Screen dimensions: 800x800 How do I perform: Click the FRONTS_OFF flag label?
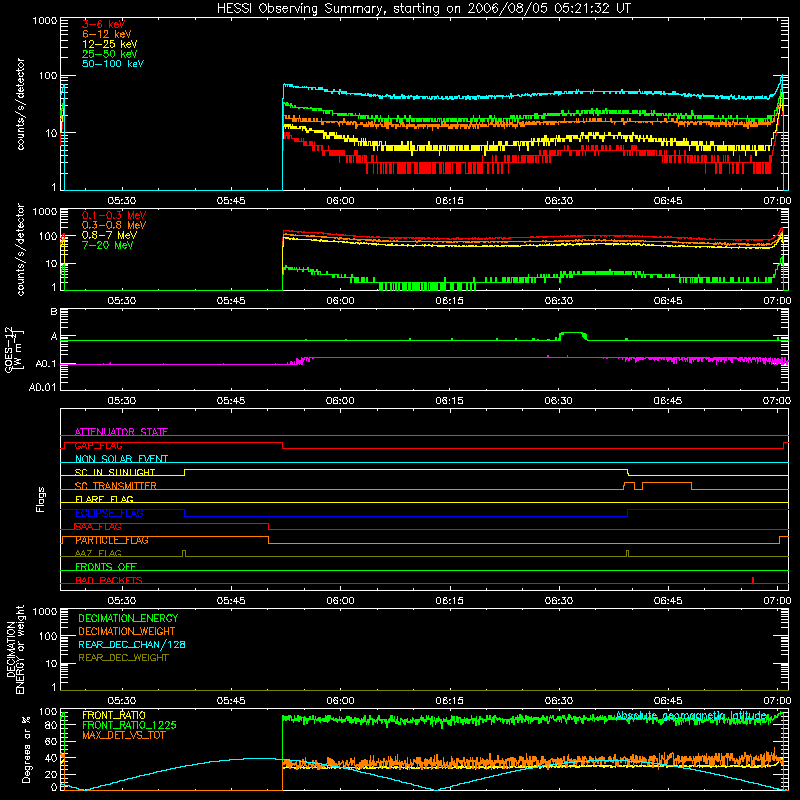pos(106,567)
